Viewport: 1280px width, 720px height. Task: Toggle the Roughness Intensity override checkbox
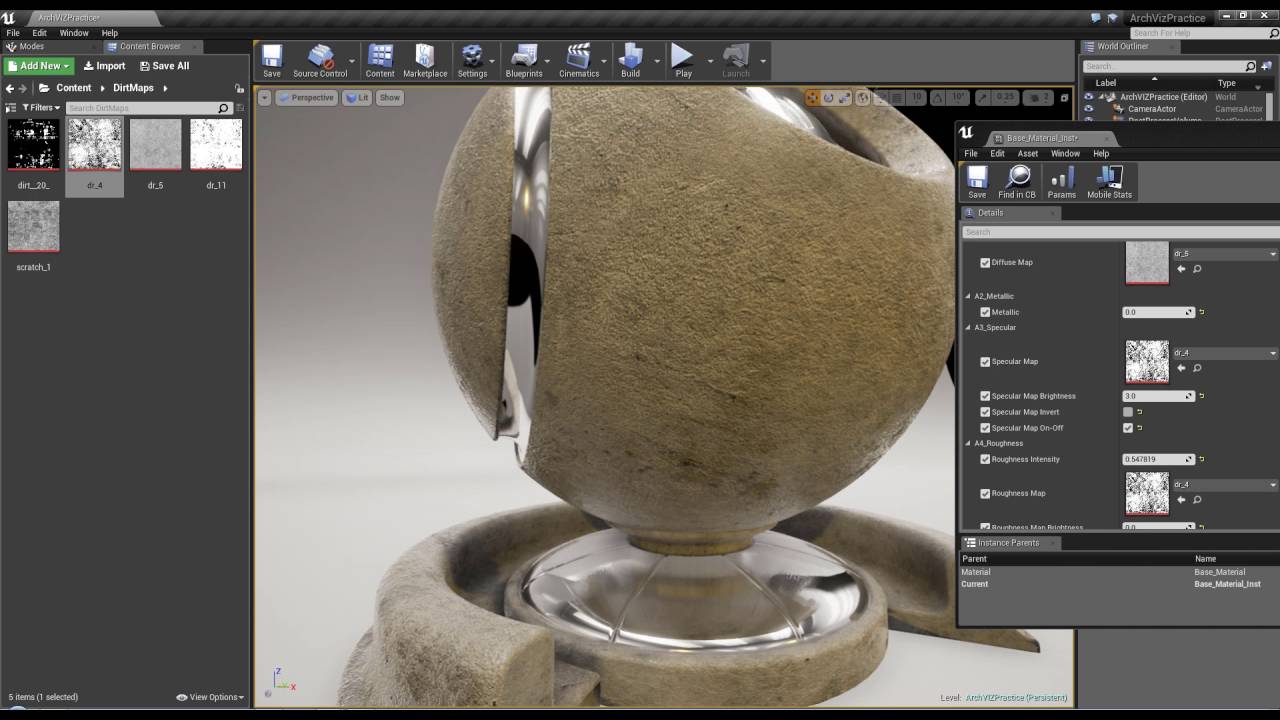tap(985, 459)
